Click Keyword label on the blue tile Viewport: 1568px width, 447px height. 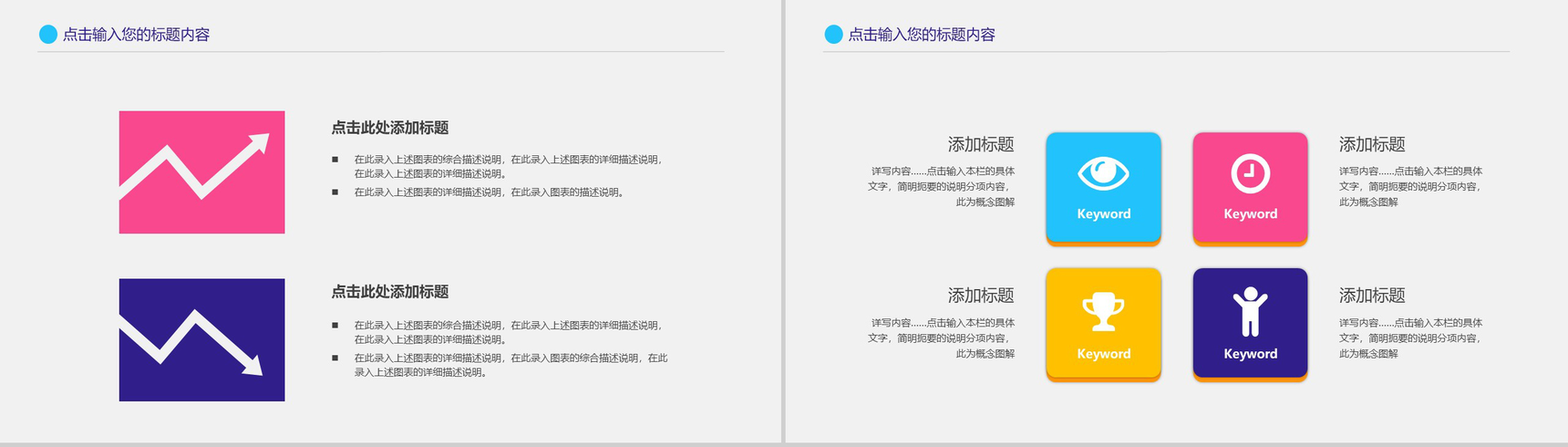click(1103, 213)
